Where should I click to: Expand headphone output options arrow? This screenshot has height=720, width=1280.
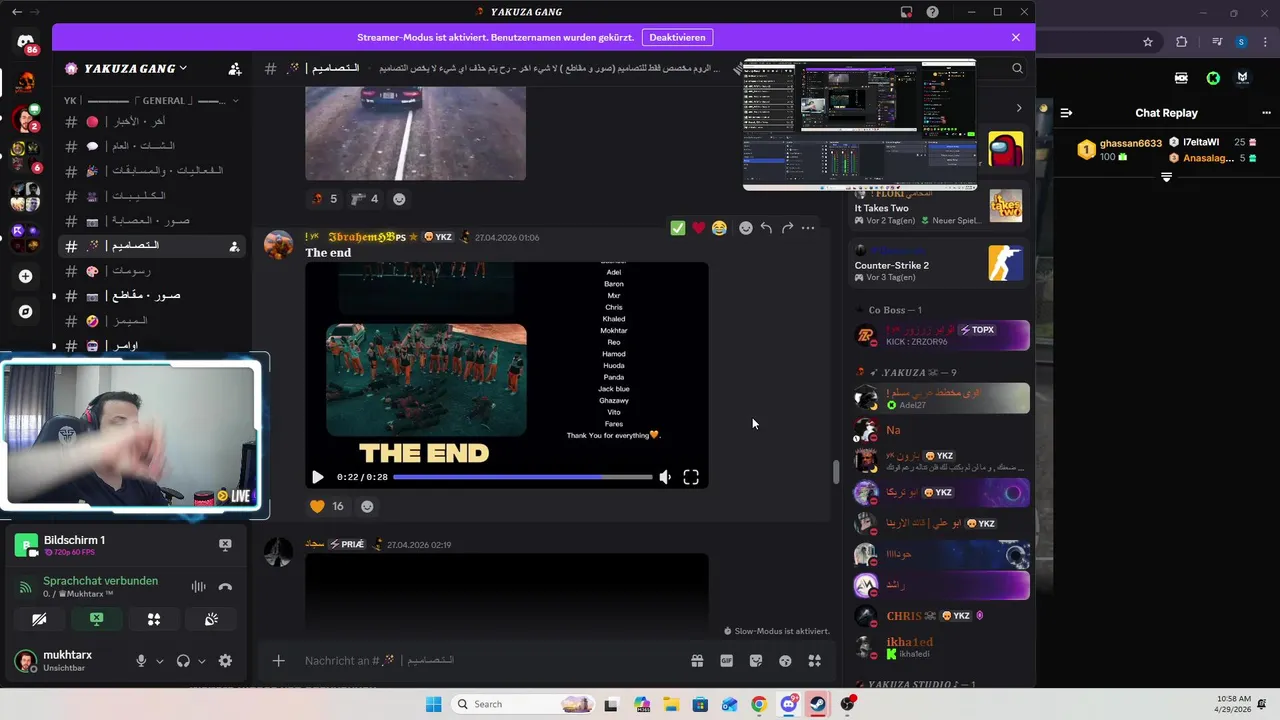[x=202, y=661]
